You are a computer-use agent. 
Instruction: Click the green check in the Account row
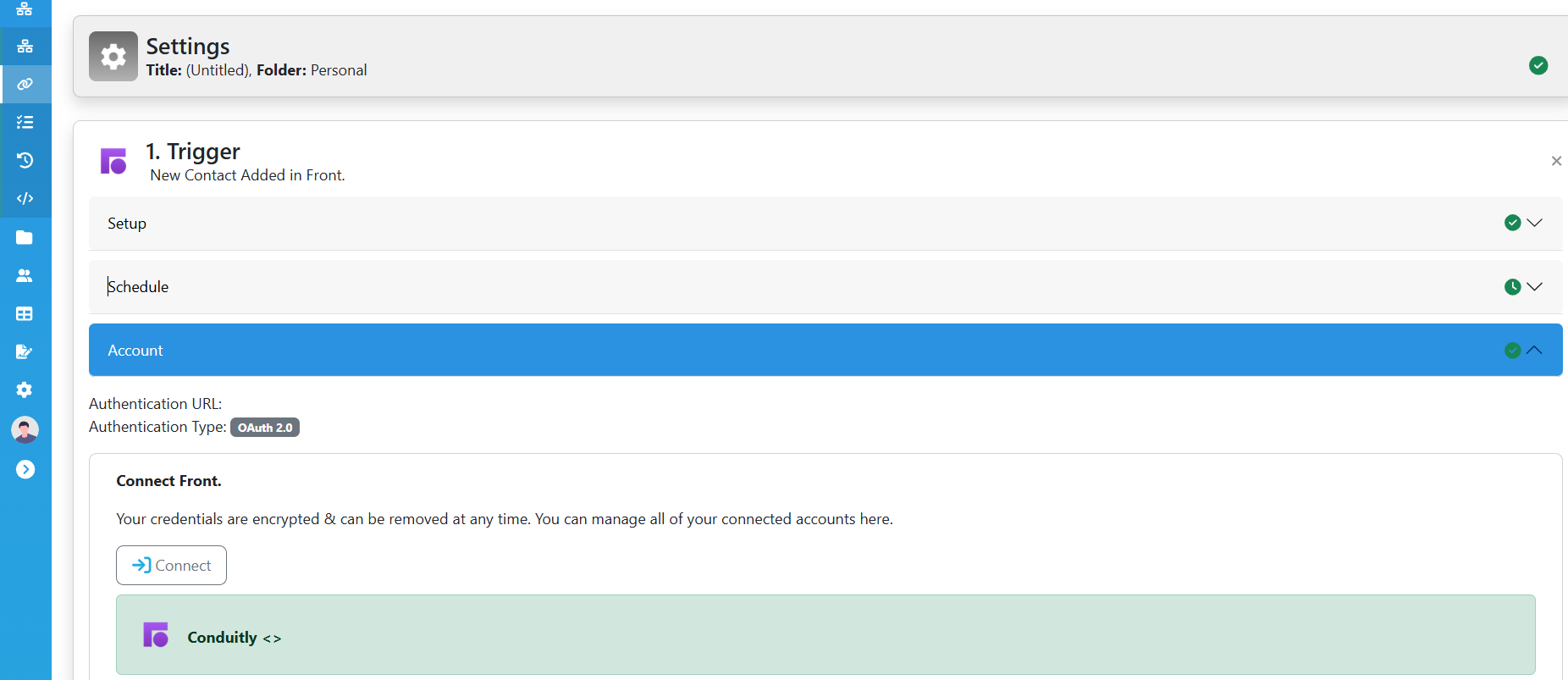pos(1513,350)
